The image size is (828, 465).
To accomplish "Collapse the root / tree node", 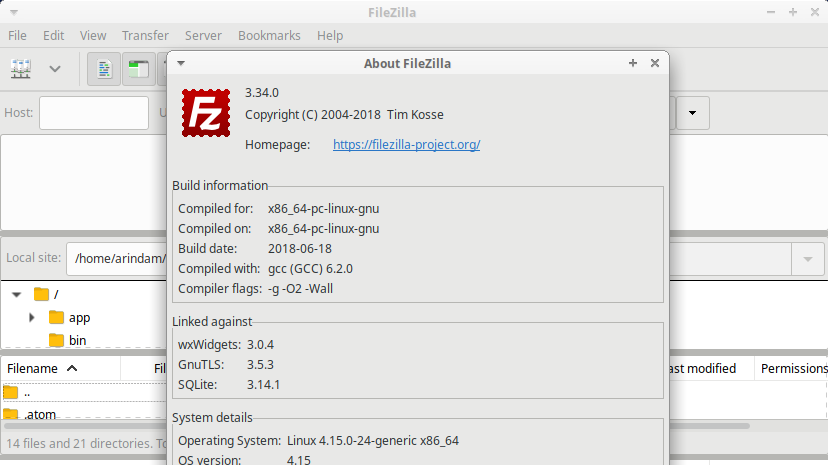I will coord(16,295).
